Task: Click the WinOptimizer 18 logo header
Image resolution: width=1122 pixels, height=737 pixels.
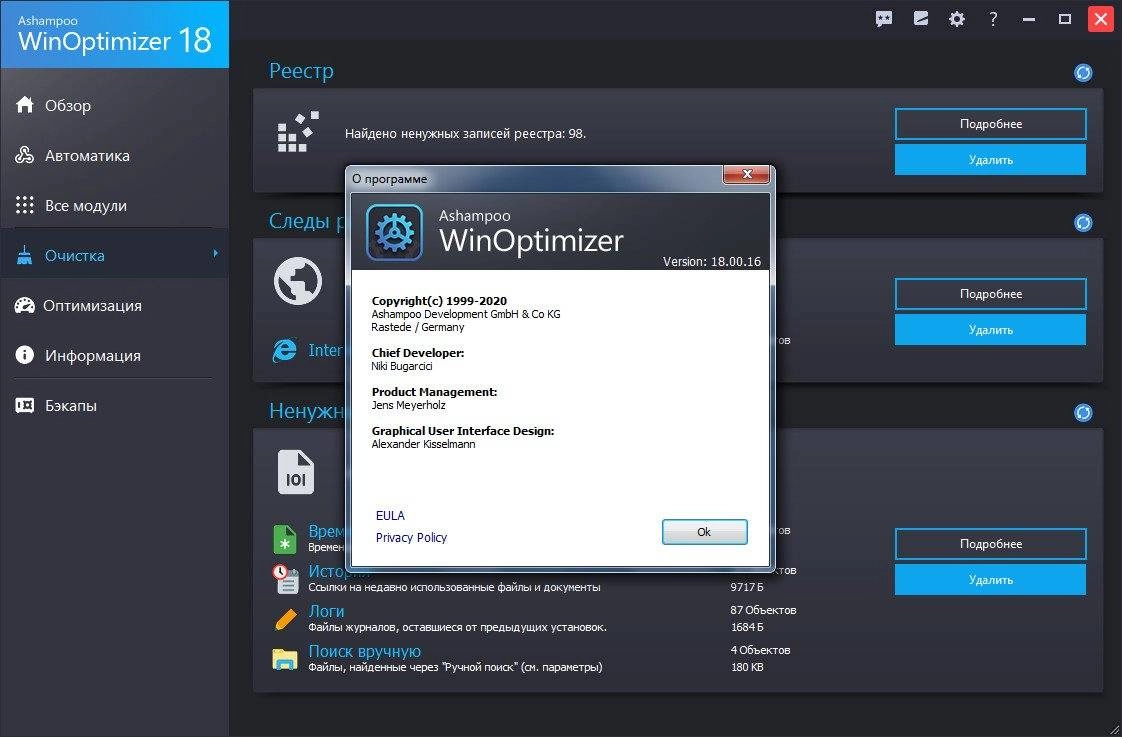Action: coord(114,34)
